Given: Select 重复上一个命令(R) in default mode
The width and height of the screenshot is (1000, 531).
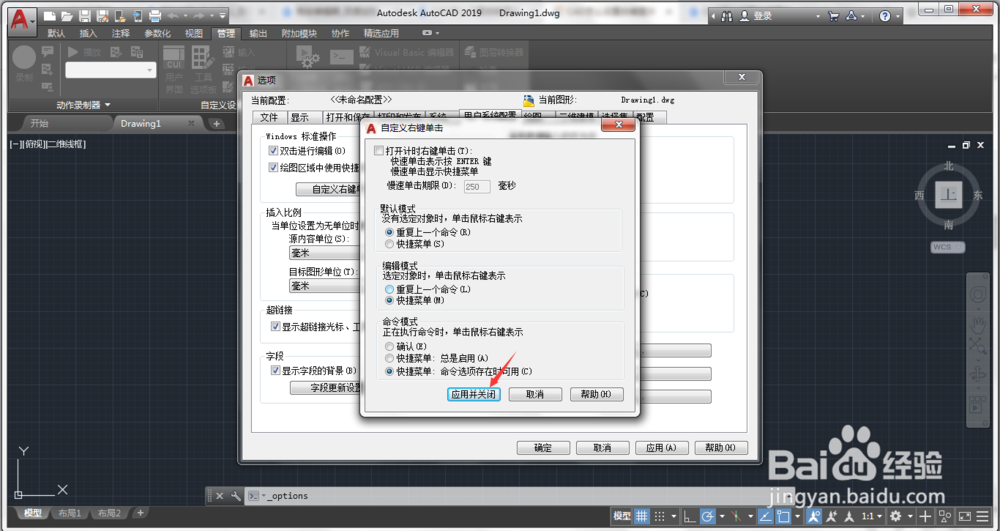Looking at the screenshot, I should coord(389,233).
